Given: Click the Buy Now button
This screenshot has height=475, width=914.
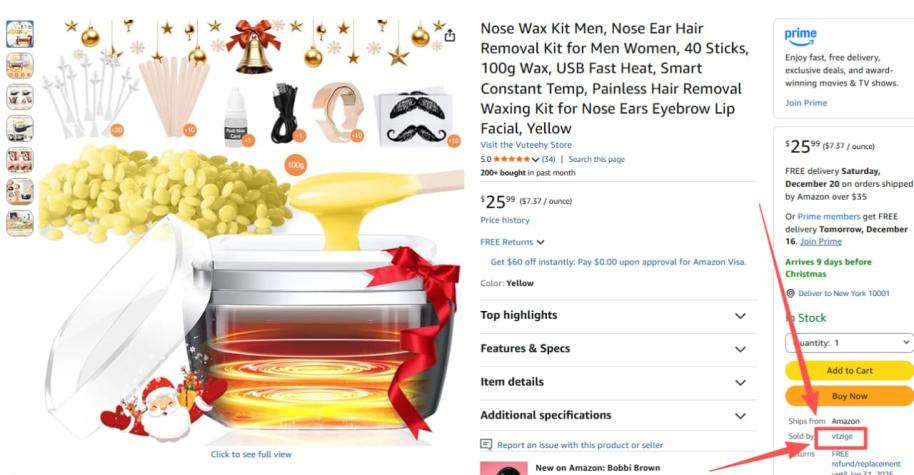Looking at the screenshot, I should (849, 396).
